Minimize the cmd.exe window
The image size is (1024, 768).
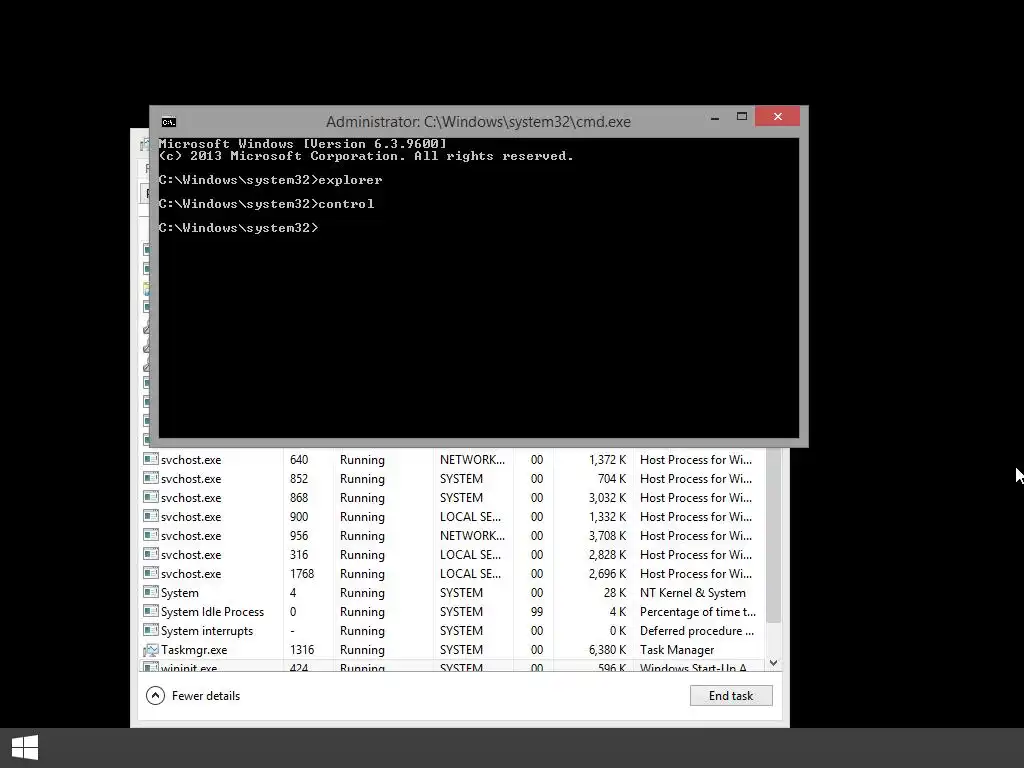point(715,117)
